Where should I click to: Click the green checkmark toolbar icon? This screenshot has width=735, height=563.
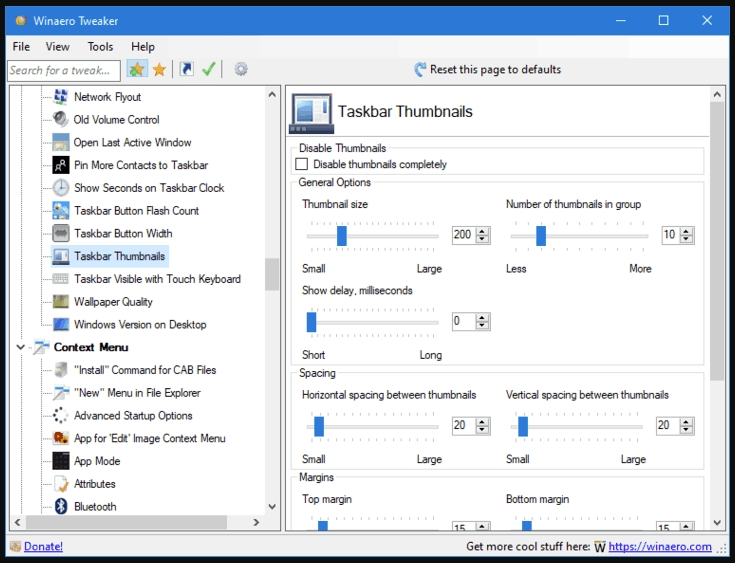(209, 70)
